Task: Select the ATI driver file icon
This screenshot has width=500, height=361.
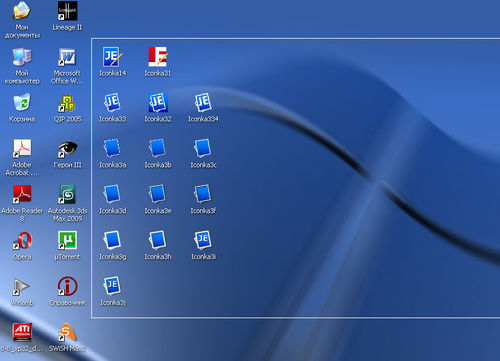Action: (x=22, y=332)
